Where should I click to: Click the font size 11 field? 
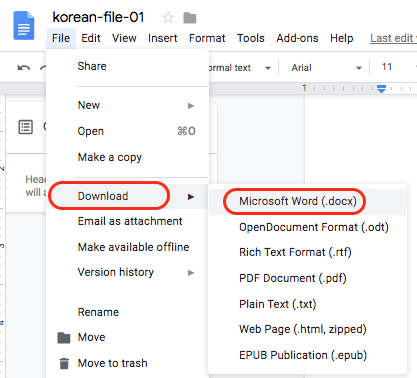(387, 67)
